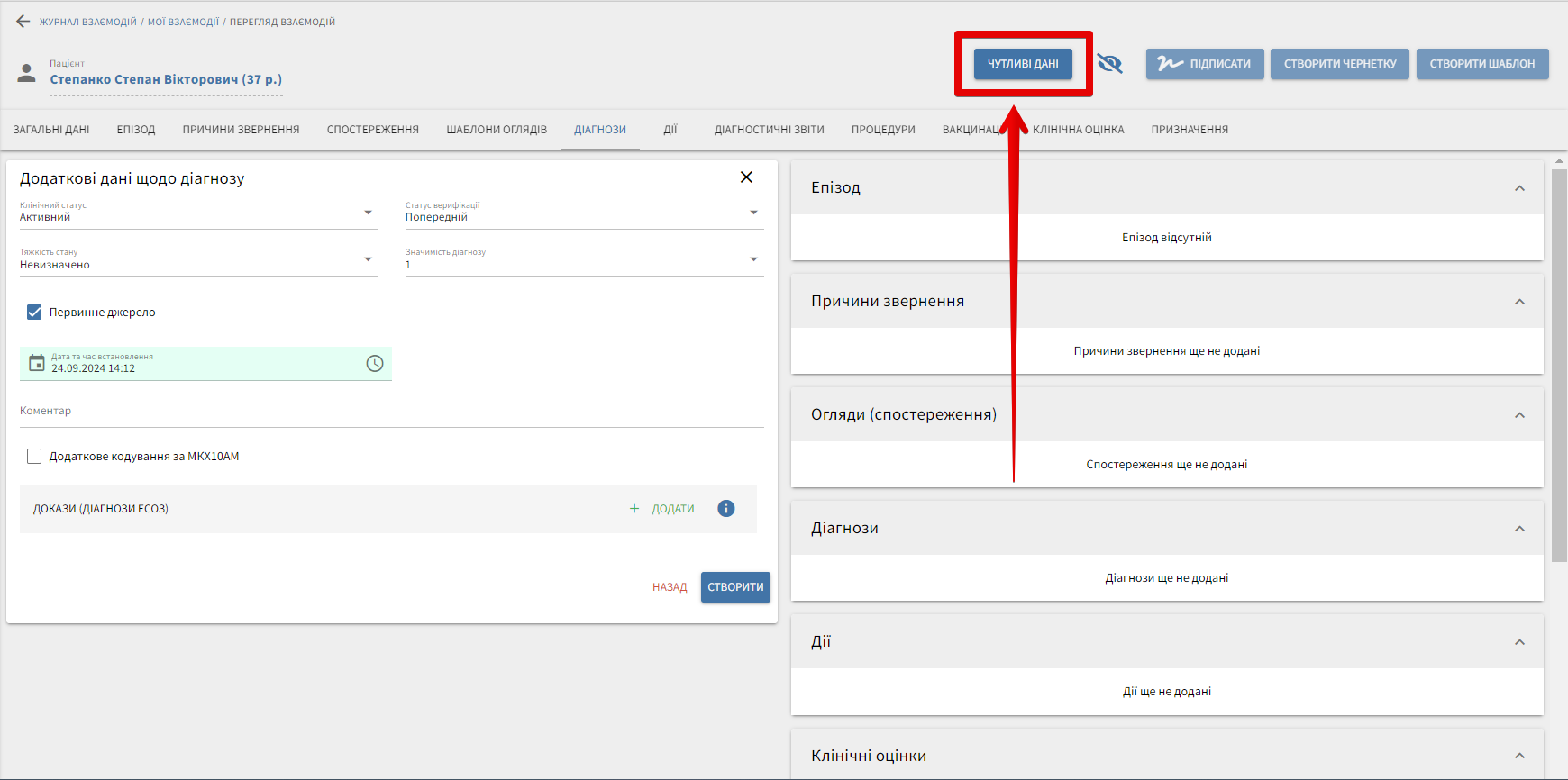Collapse the Епізод section
Image resolution: width=1568 pixels, height=780 pixels.
point(1519,188)
